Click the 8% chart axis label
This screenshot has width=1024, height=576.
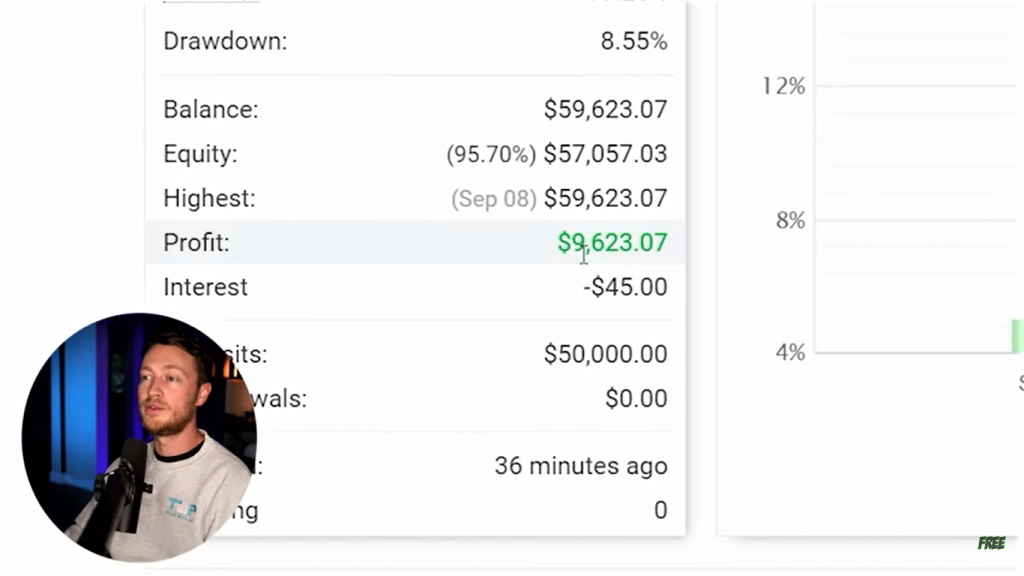(x=790, y=220)
